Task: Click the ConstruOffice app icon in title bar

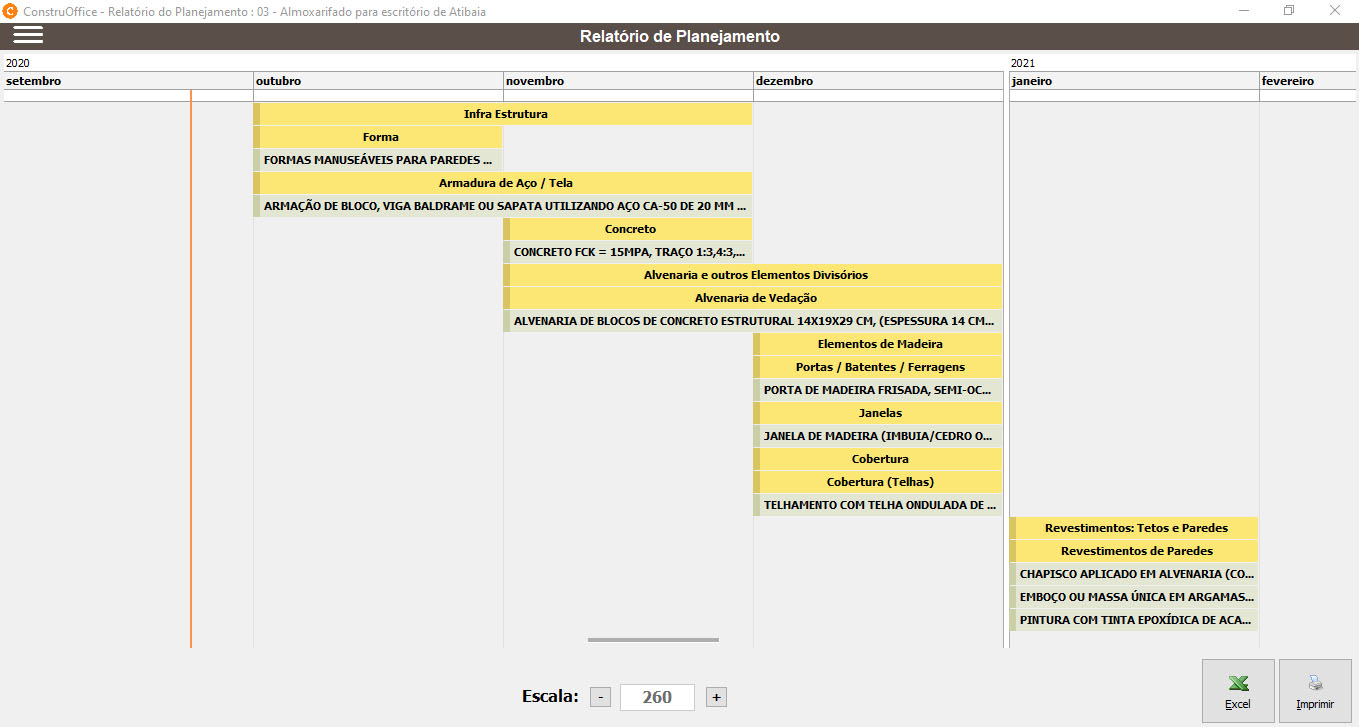Action: (12, 11)
